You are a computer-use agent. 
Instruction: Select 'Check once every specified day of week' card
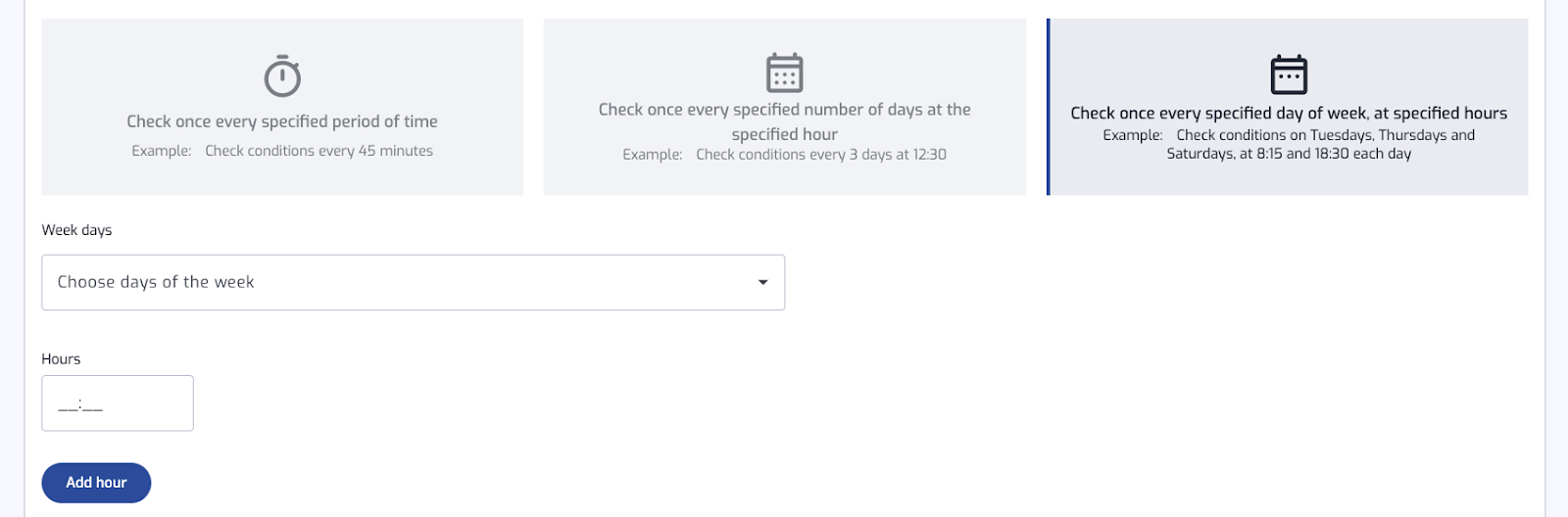tap(1288, 107)
